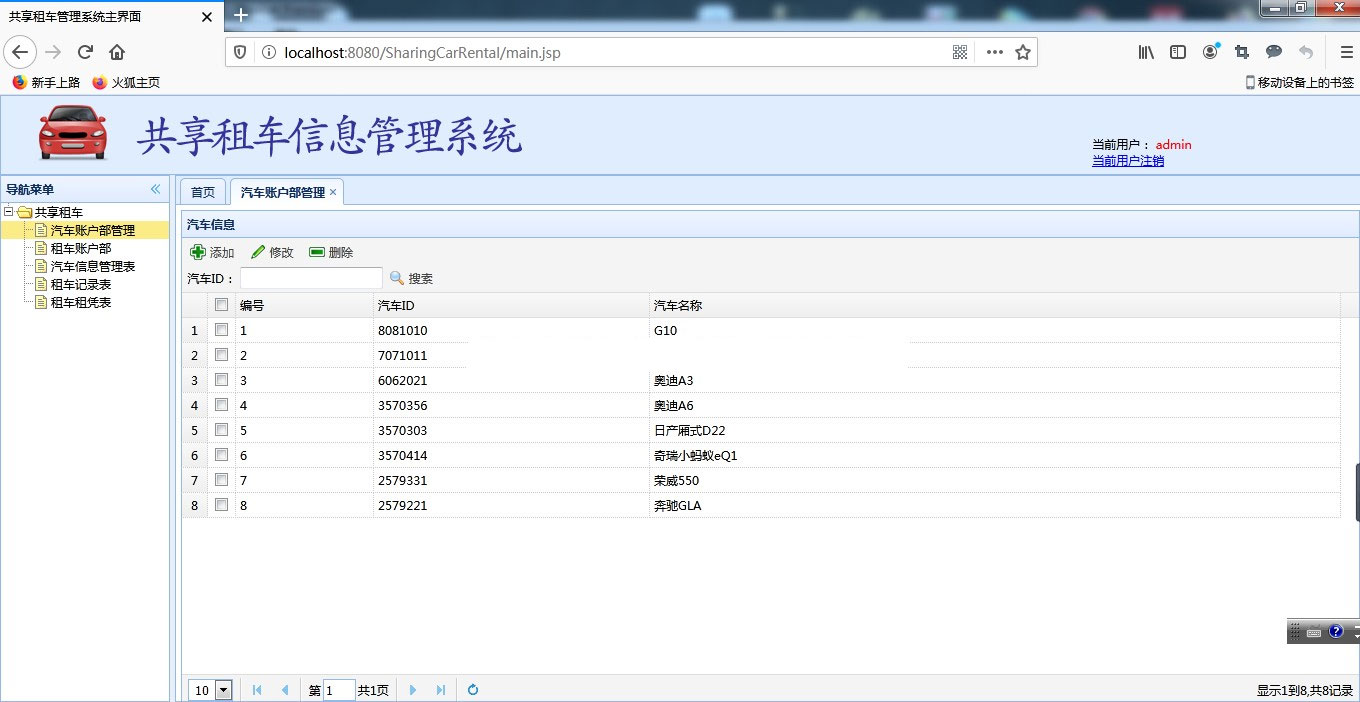The width and height of the screenshot is (1360, 702).
Task: Log out via the 当前用户注销 link
Action: tap(1128, 160)
